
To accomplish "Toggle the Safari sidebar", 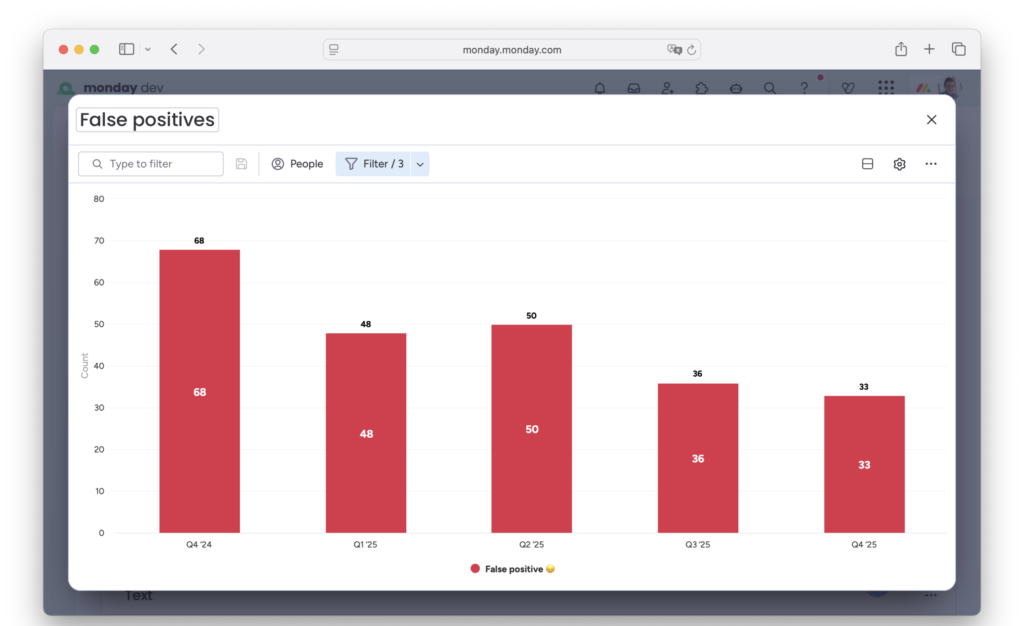I will (x=127, y=49).
